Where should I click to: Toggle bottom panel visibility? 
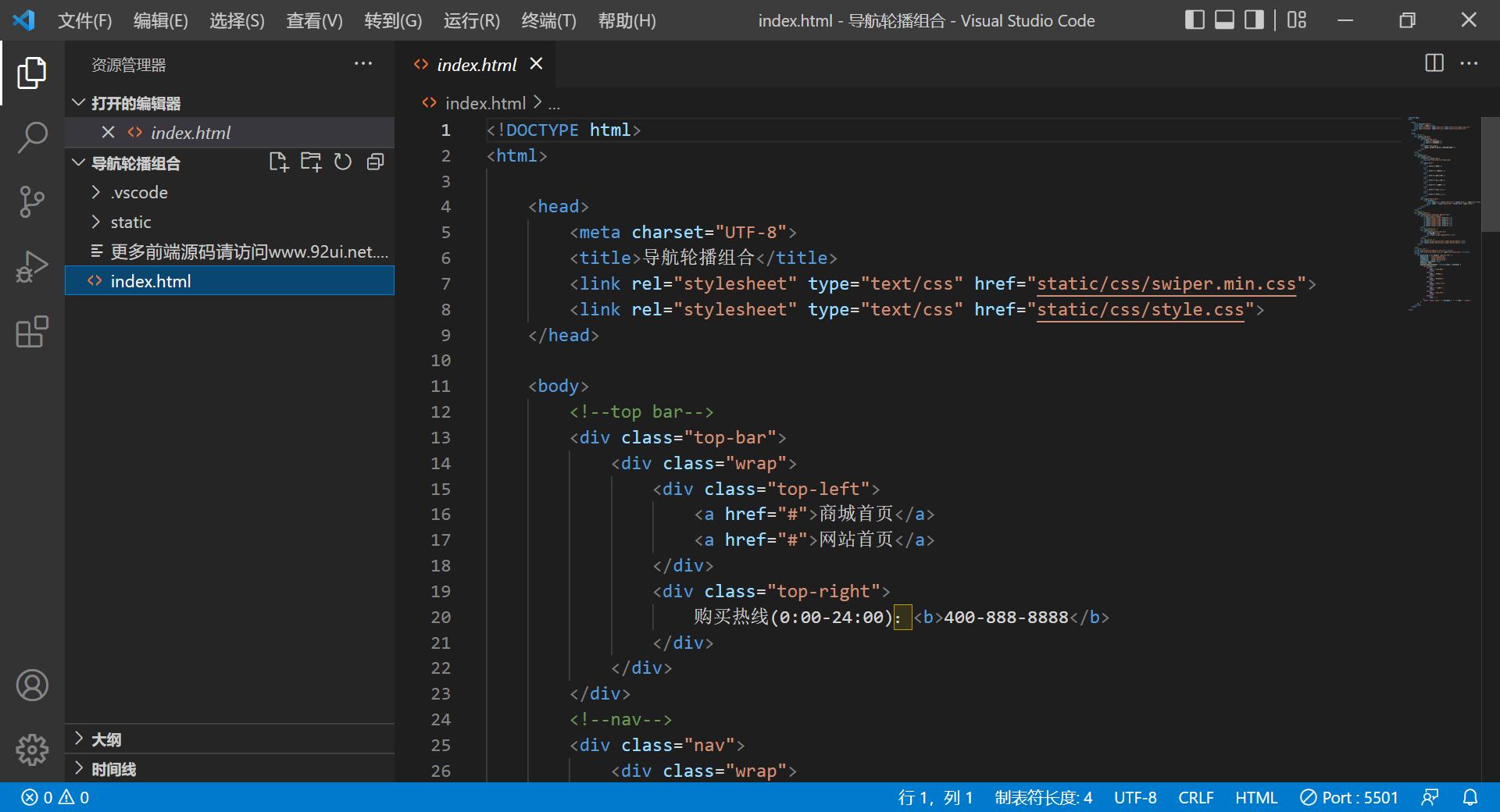(1224, 20)
